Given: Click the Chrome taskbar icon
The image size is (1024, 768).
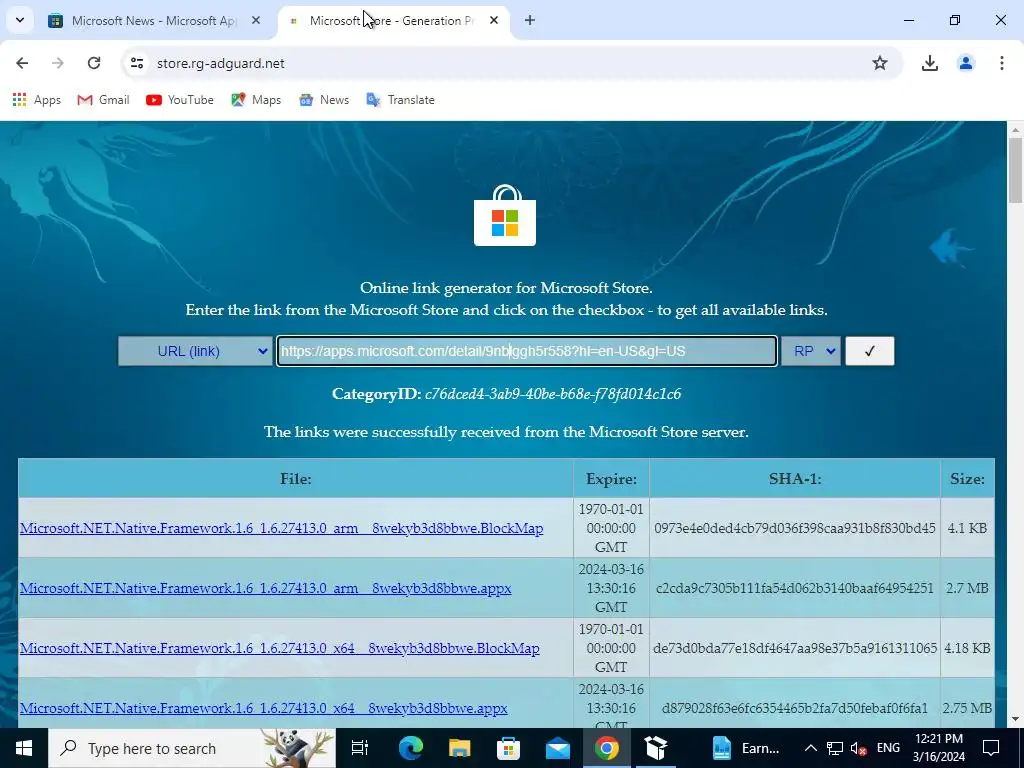Looking at the screenshot, I should pos(607,748).
